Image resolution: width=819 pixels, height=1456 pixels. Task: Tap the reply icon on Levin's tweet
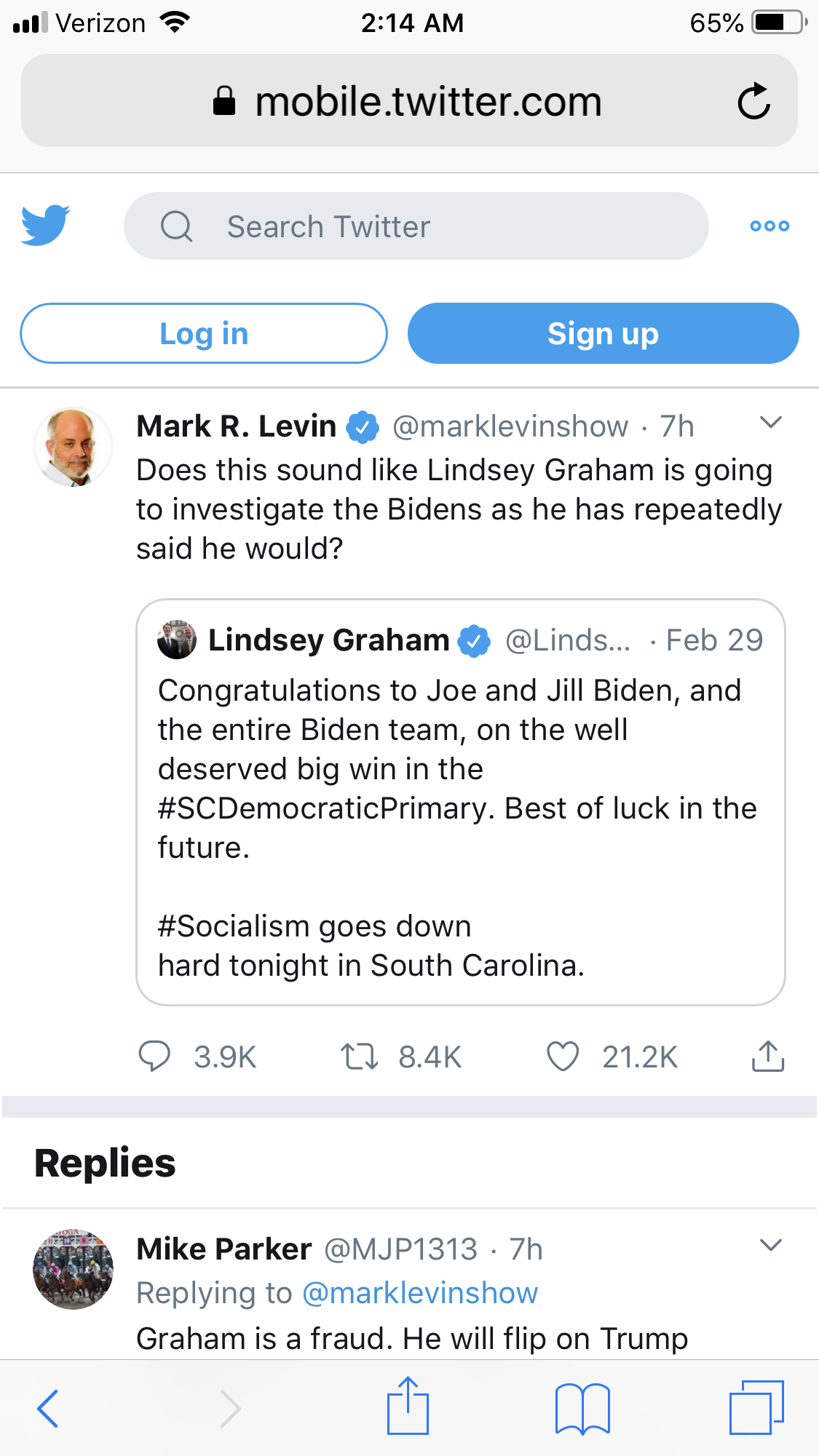(x=154, y=1057)
